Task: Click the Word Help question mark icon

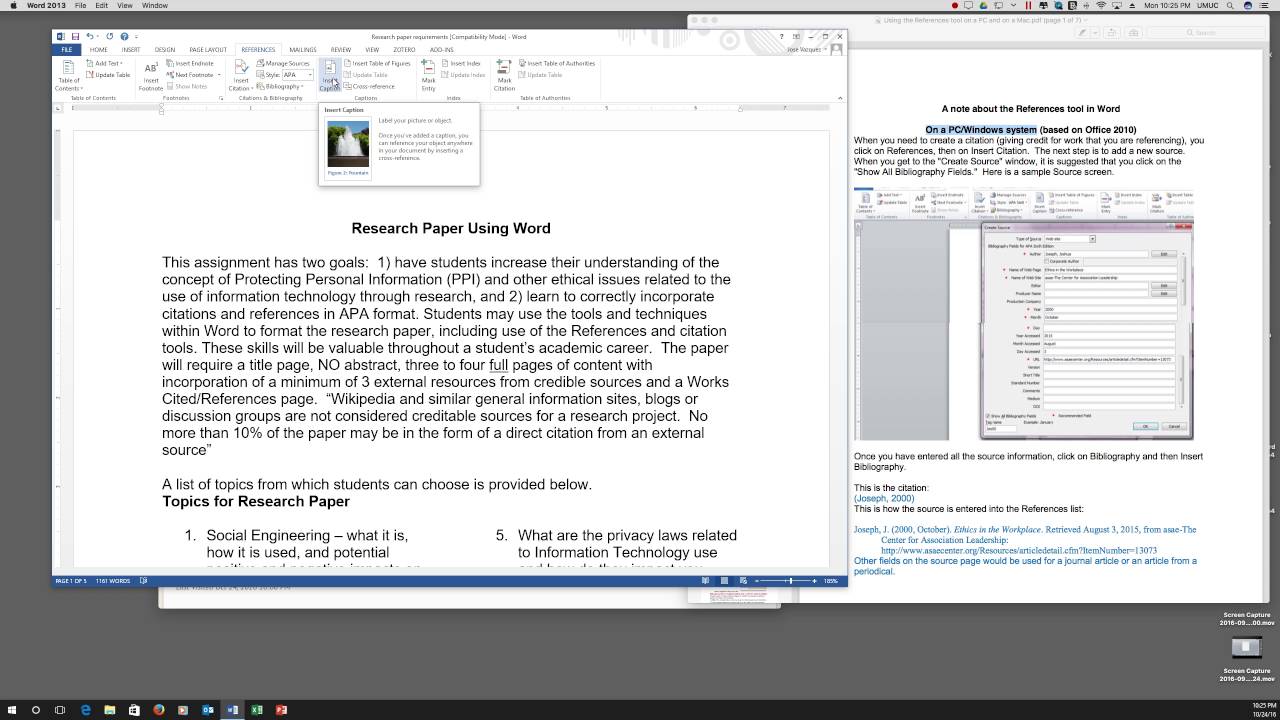Action: click(782, 36)
